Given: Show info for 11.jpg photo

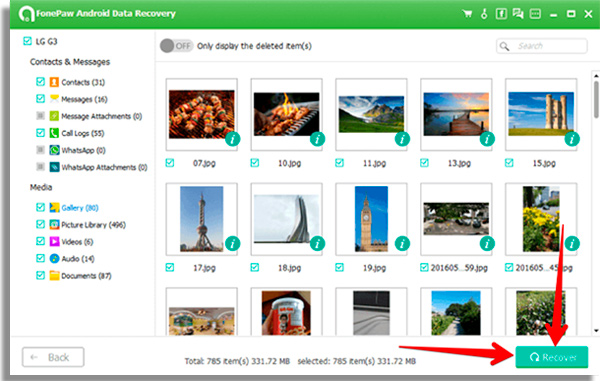Looking at the screenshot, I should pos(402,139).
